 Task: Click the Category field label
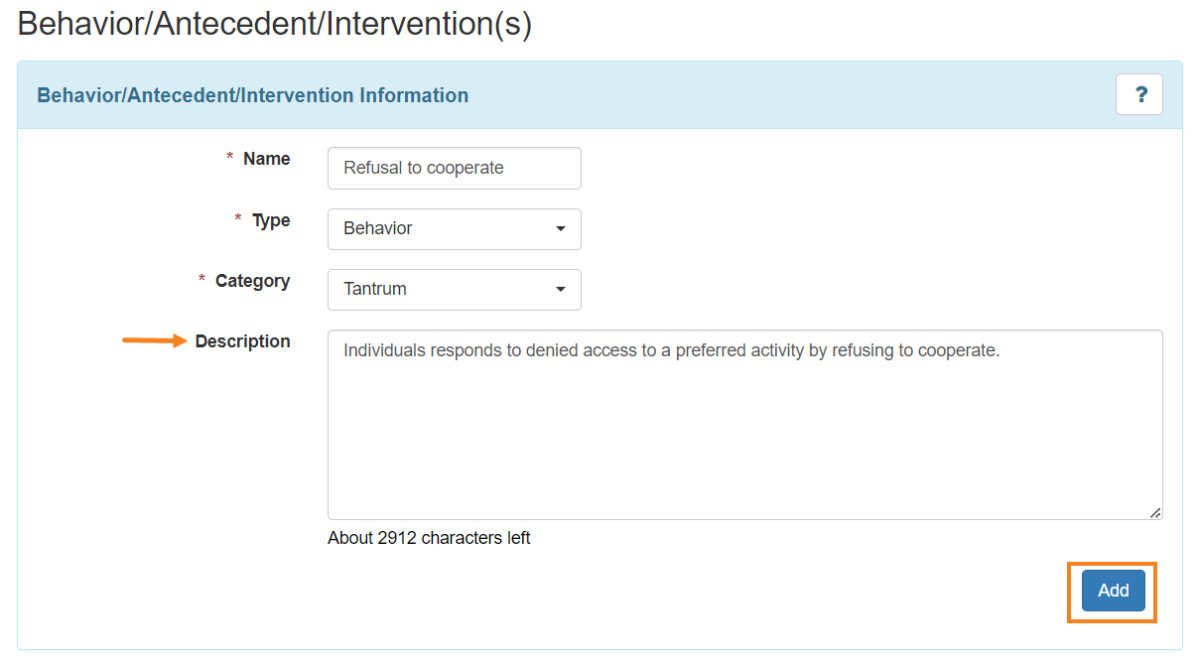251,281
